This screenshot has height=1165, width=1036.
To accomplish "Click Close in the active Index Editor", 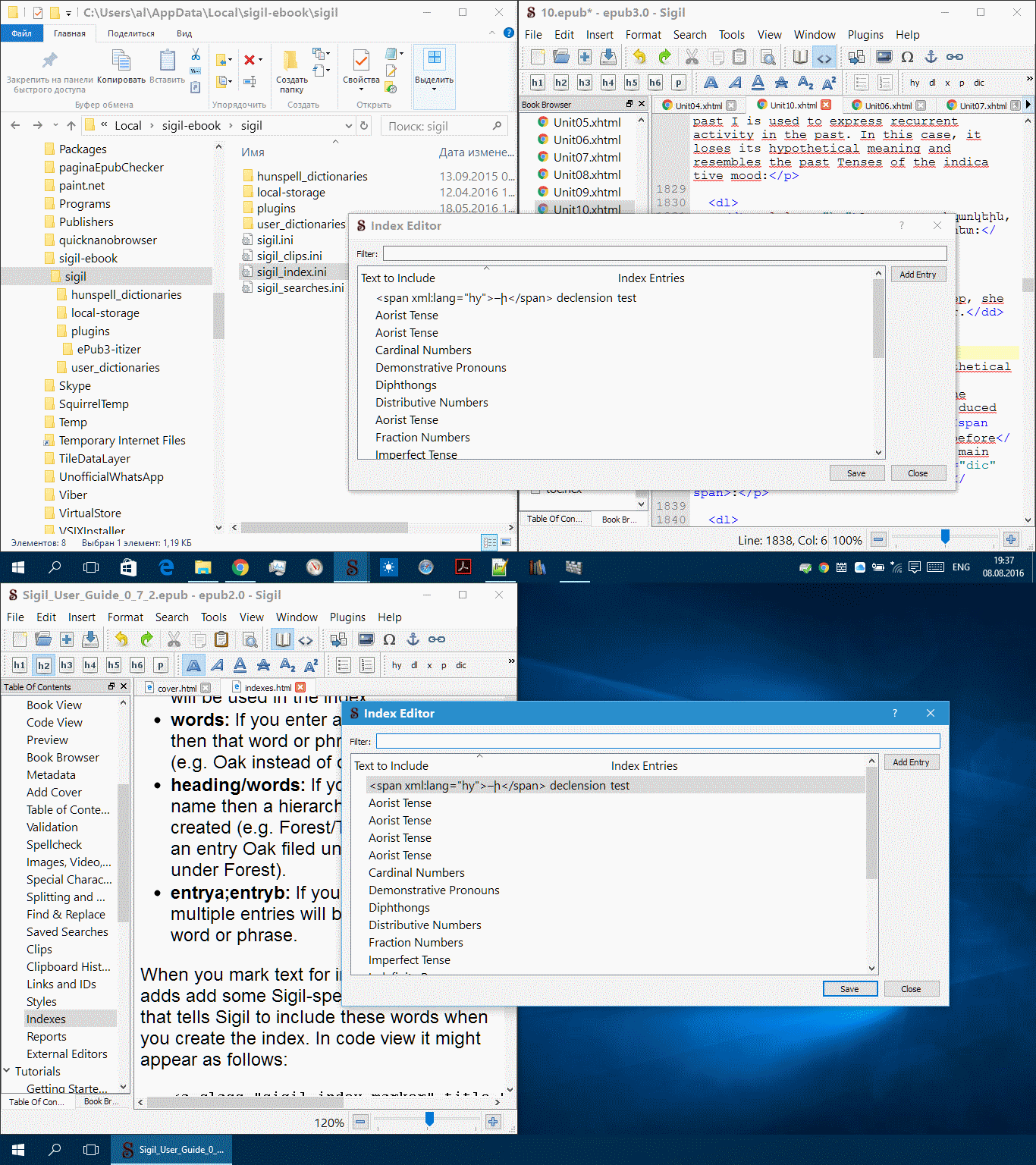I will [911, 989].
